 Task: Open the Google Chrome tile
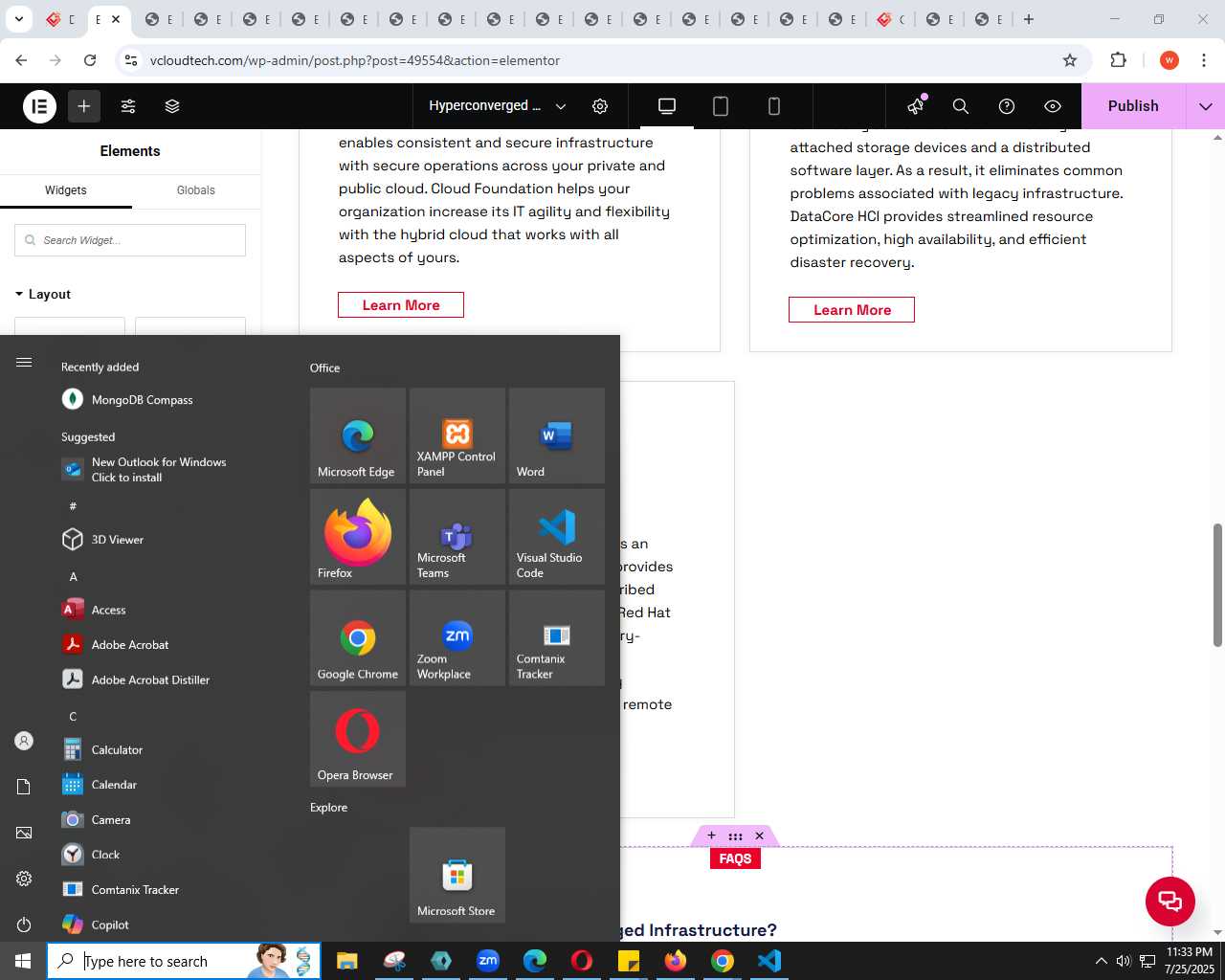[x=358, y=638]
